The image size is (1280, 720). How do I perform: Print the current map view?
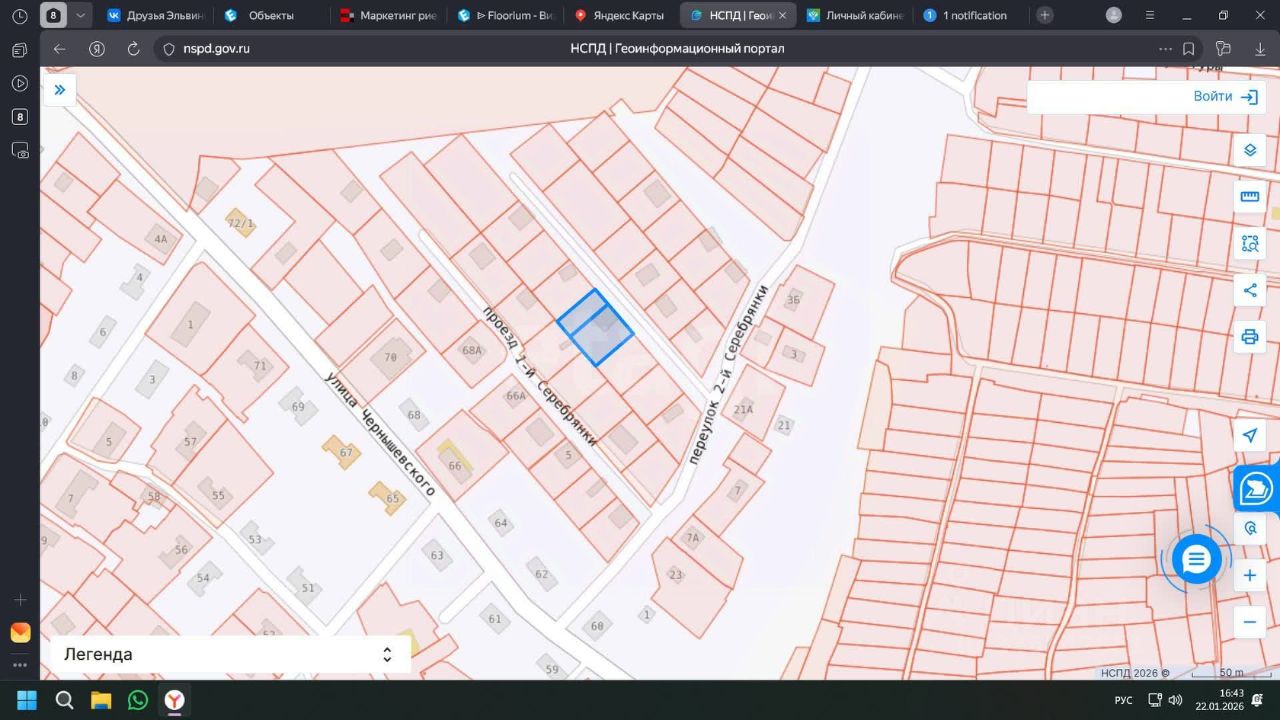[x=1249, y=336]
